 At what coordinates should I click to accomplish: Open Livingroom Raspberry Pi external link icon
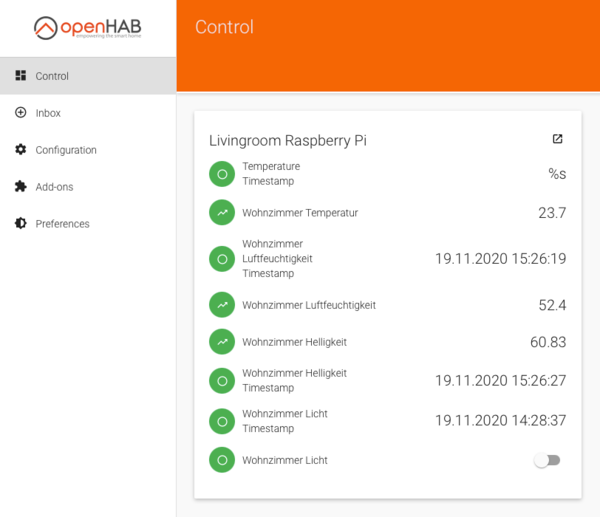[x=557, y=139]
